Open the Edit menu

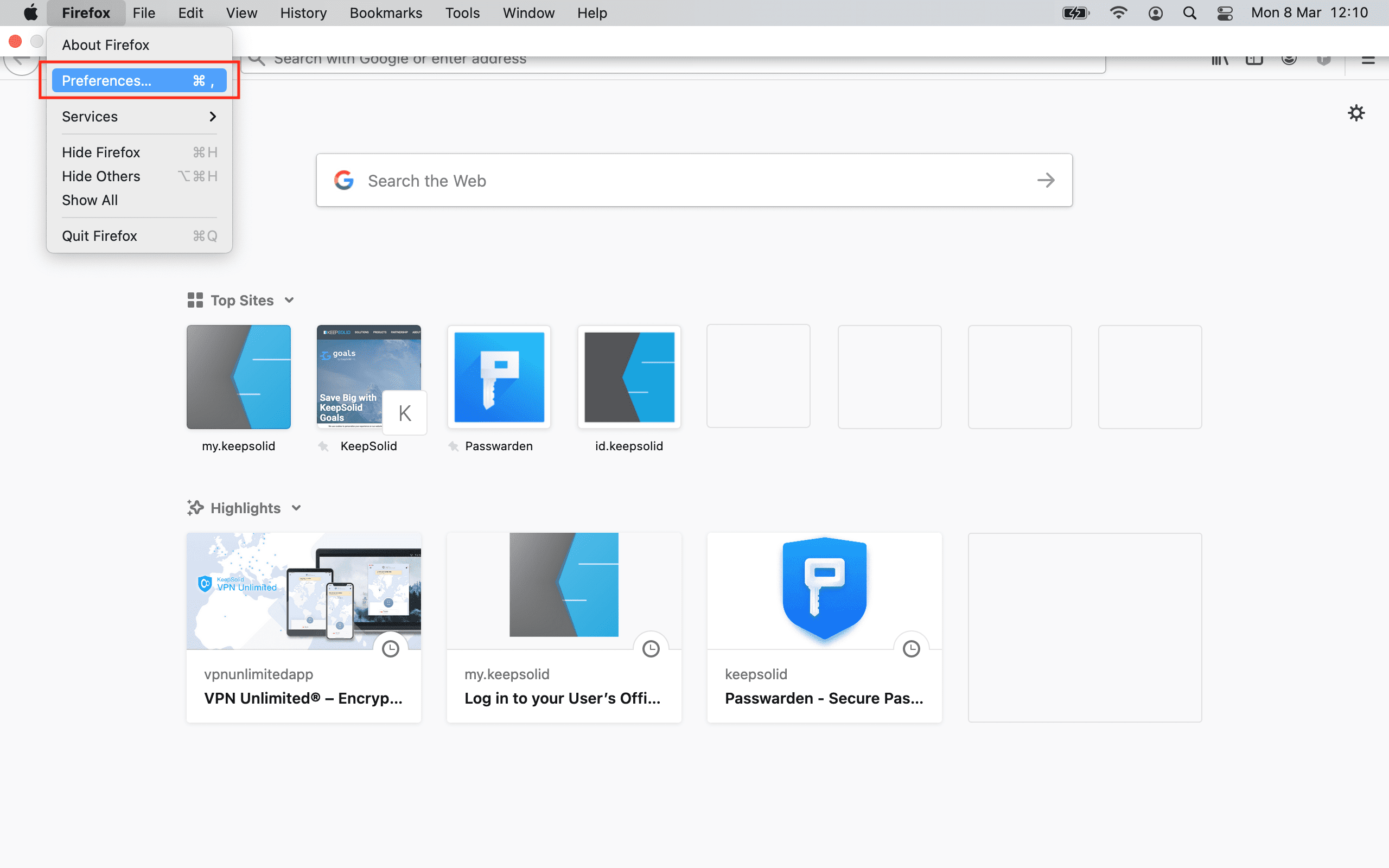[190, 12]
